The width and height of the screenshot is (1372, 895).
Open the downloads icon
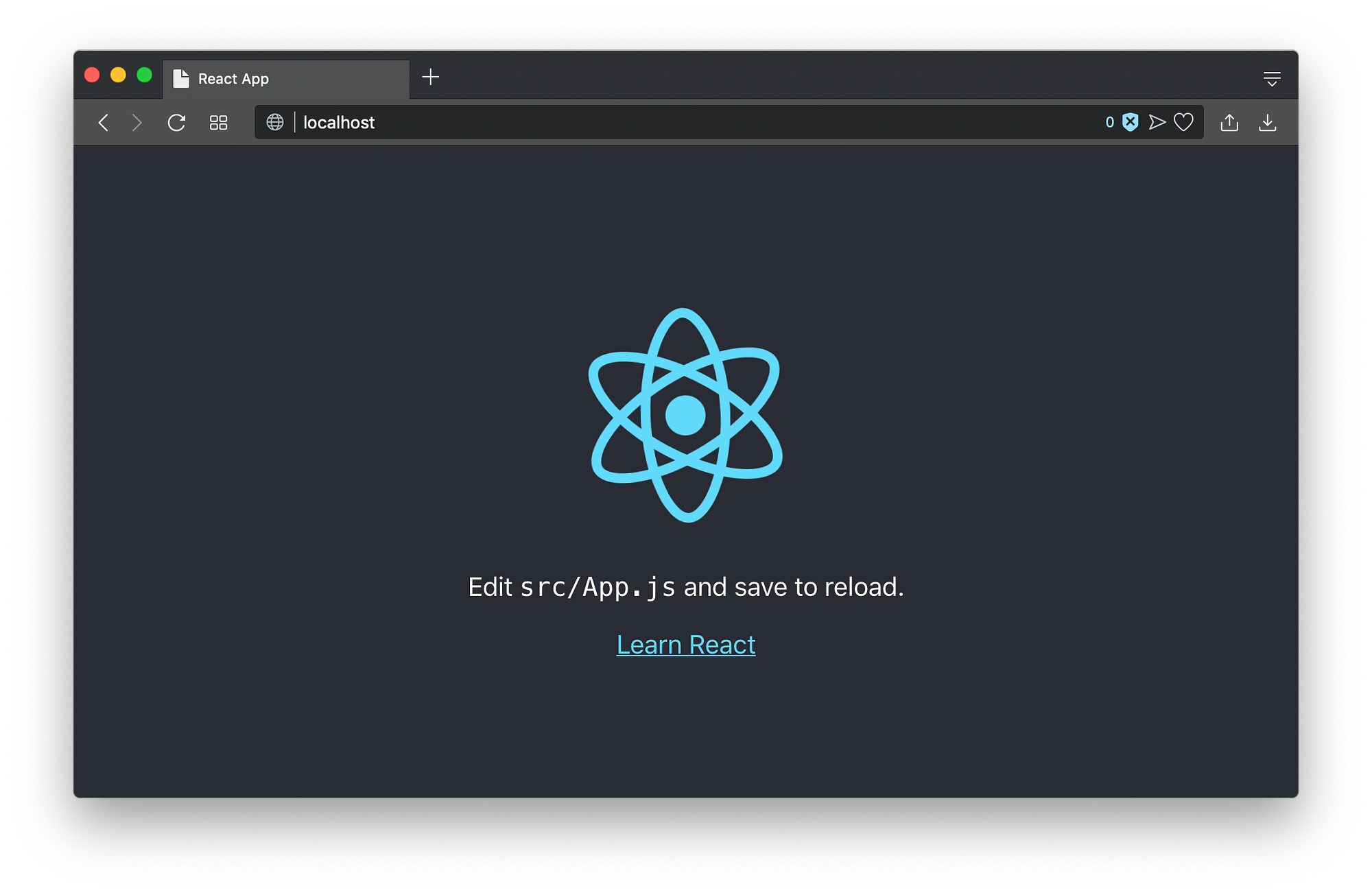click(x=1267, y=123)
